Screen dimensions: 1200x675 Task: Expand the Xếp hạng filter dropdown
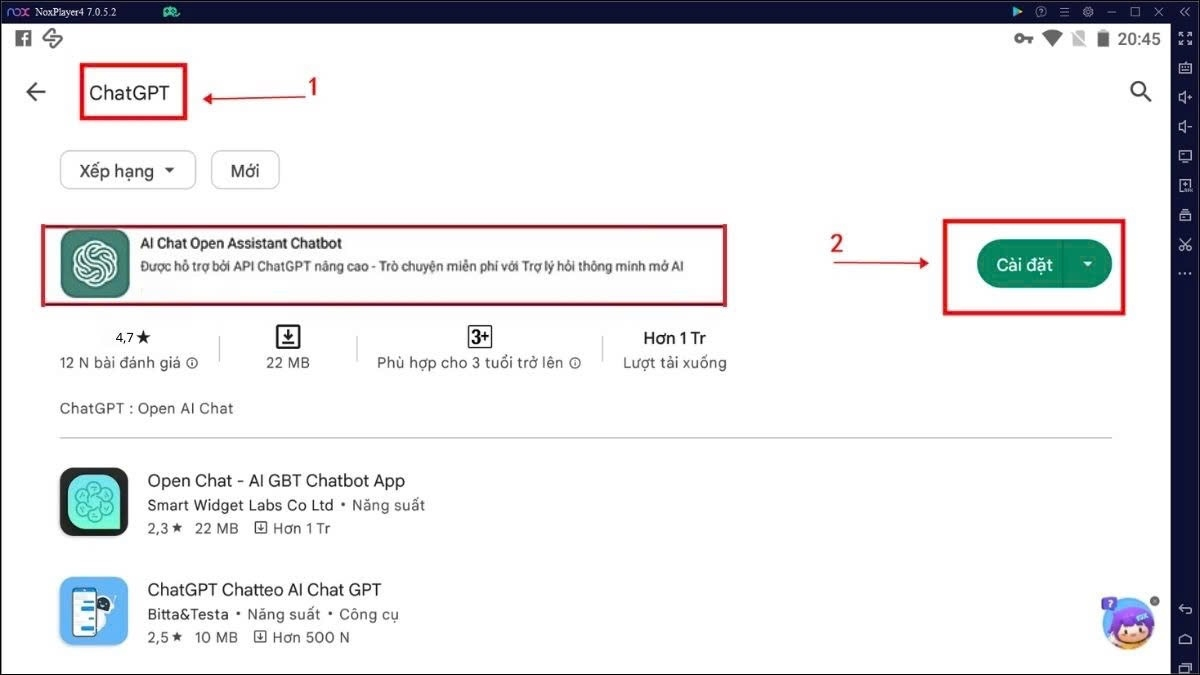point(127,171)
